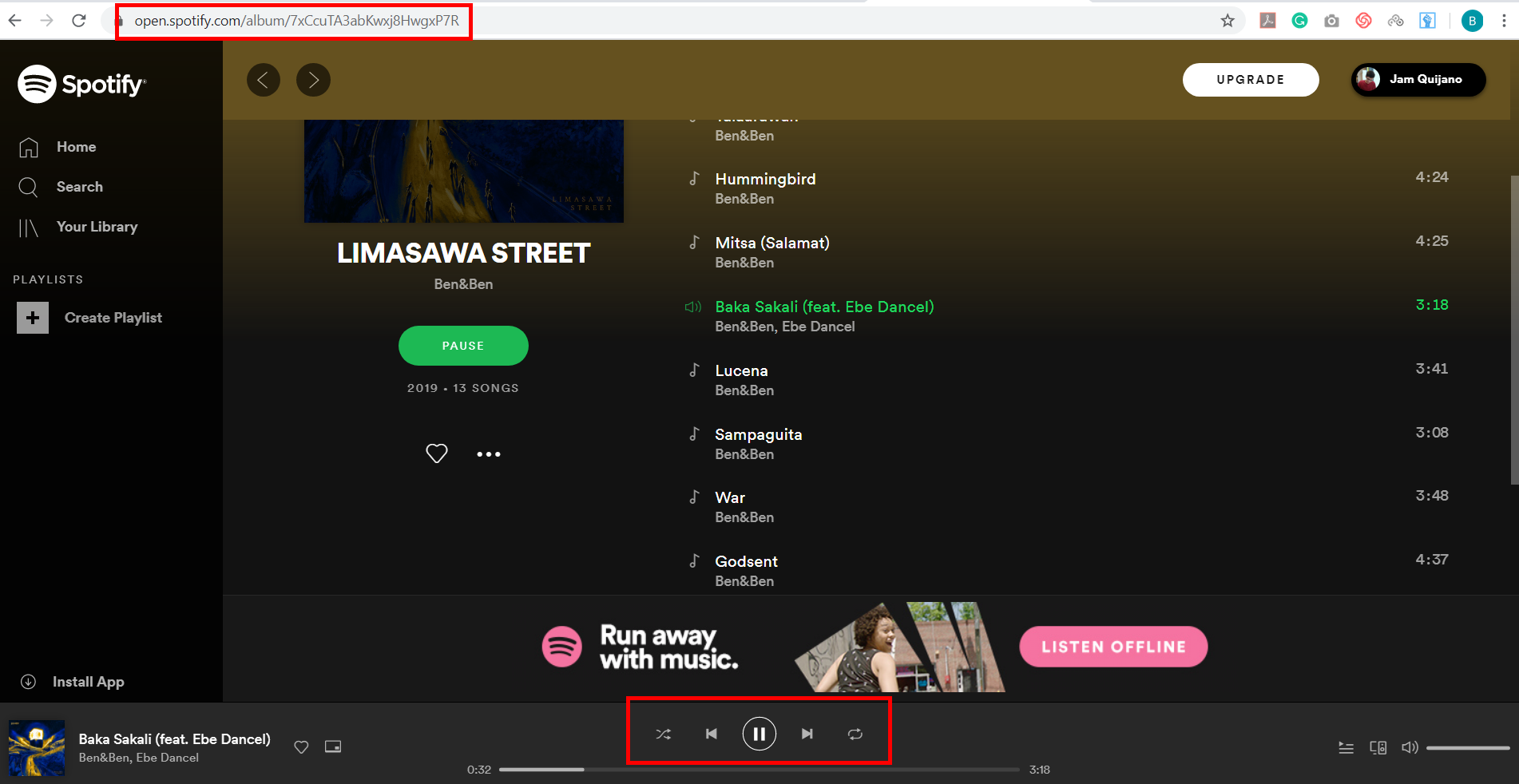The height and width of the screenshot is (784, 1519).
Task: Open Connect to a device panel
Action: click(1378, 748)
